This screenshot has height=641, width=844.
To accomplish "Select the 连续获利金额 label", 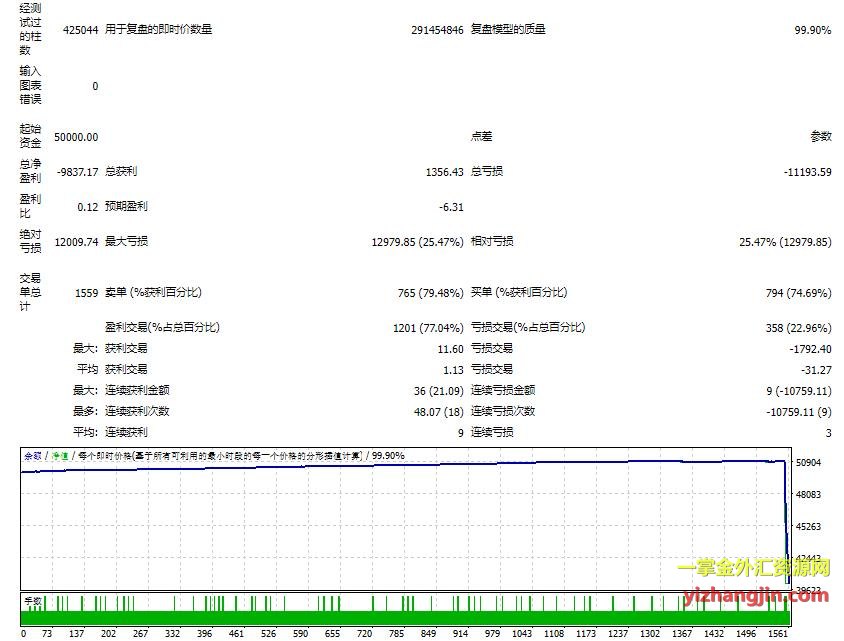I will (137, 391).
